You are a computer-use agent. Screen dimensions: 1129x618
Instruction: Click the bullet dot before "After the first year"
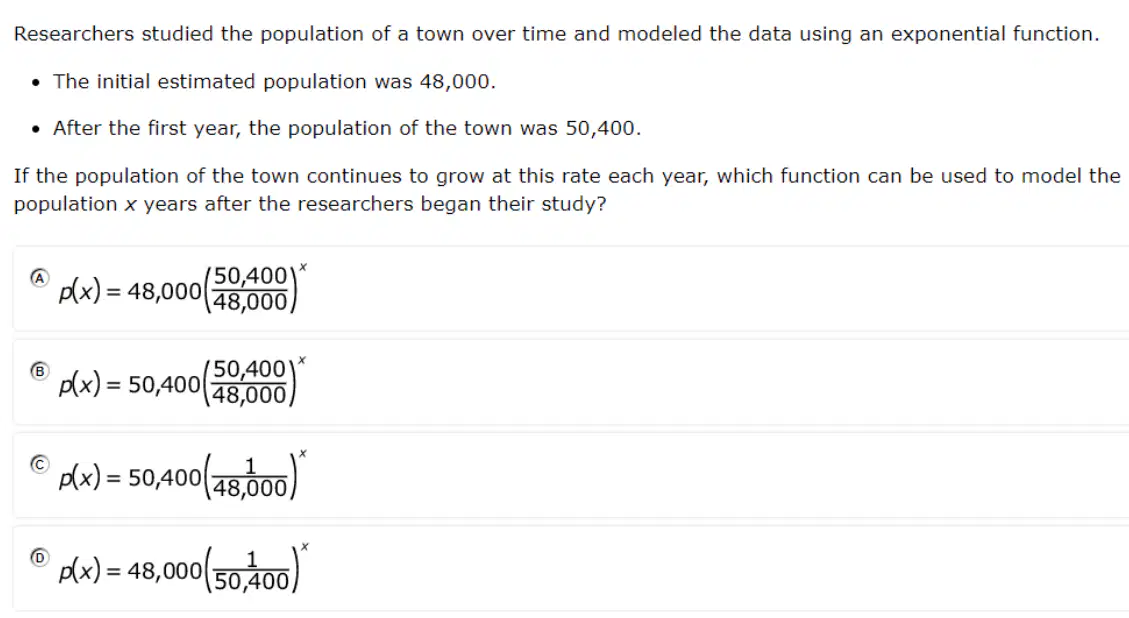tap(35, 130)
